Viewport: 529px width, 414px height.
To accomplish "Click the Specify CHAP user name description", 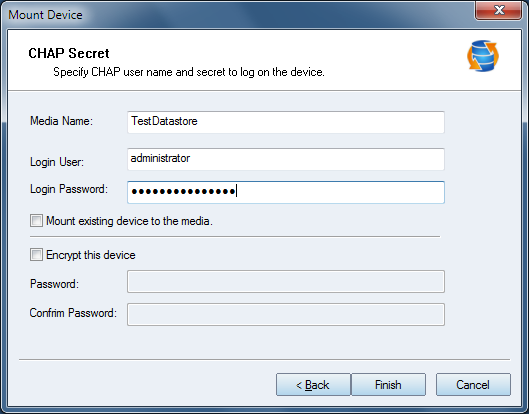I will coord(189,72).
